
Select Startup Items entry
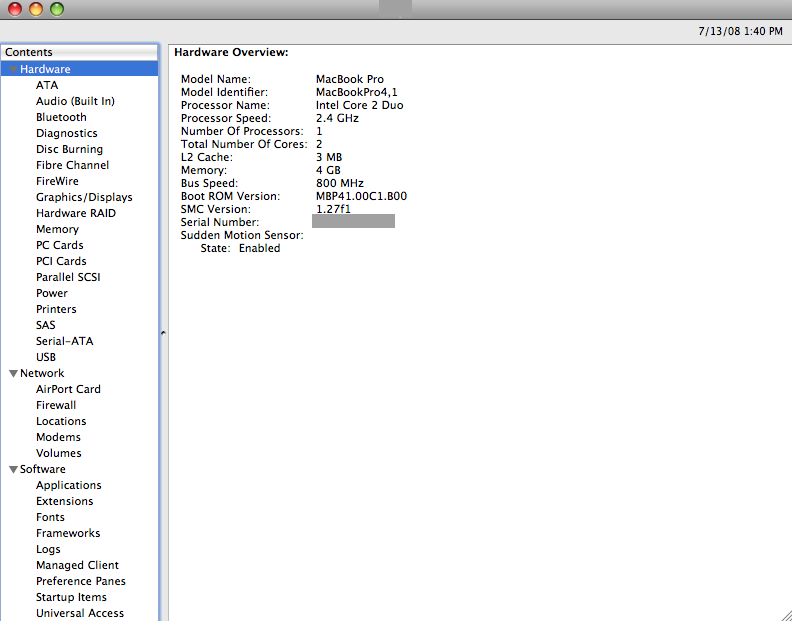click(x=71, y=597)
